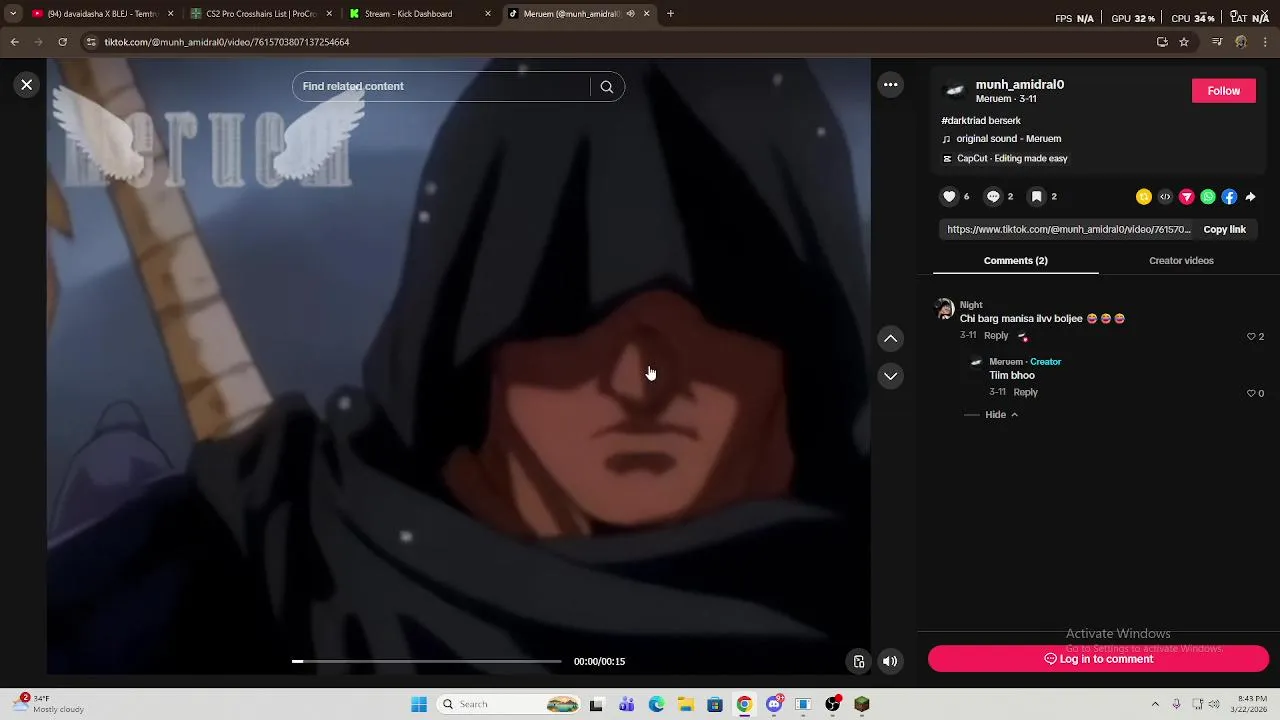Image resolution: width=1280 pixels, height=720 pixels.
Task: Open CapCut Editing made easy link
Action: pyautogui.click(x=1012, y=159)
